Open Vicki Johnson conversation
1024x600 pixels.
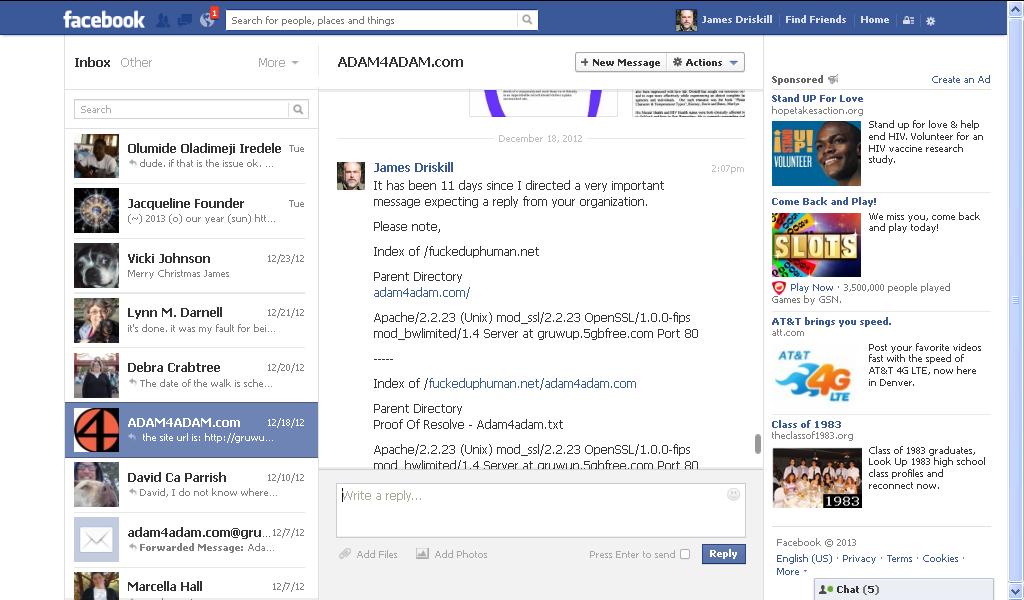pos(191,265)
